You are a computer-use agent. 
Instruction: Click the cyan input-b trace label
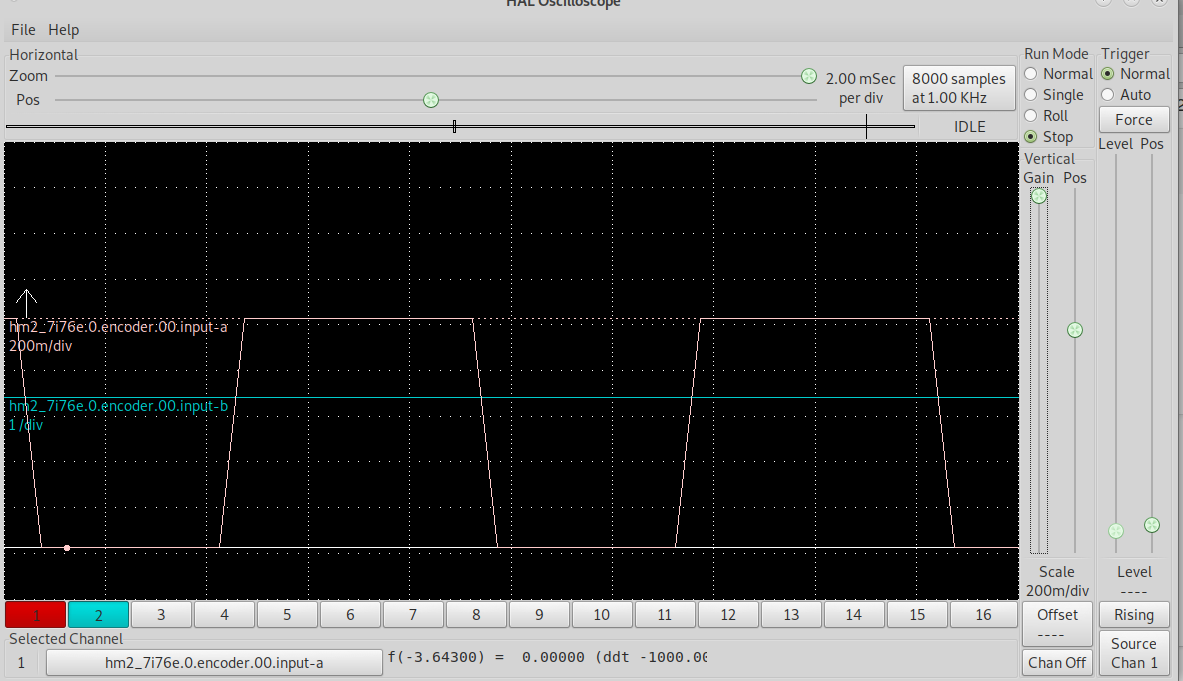coord(118,406)
